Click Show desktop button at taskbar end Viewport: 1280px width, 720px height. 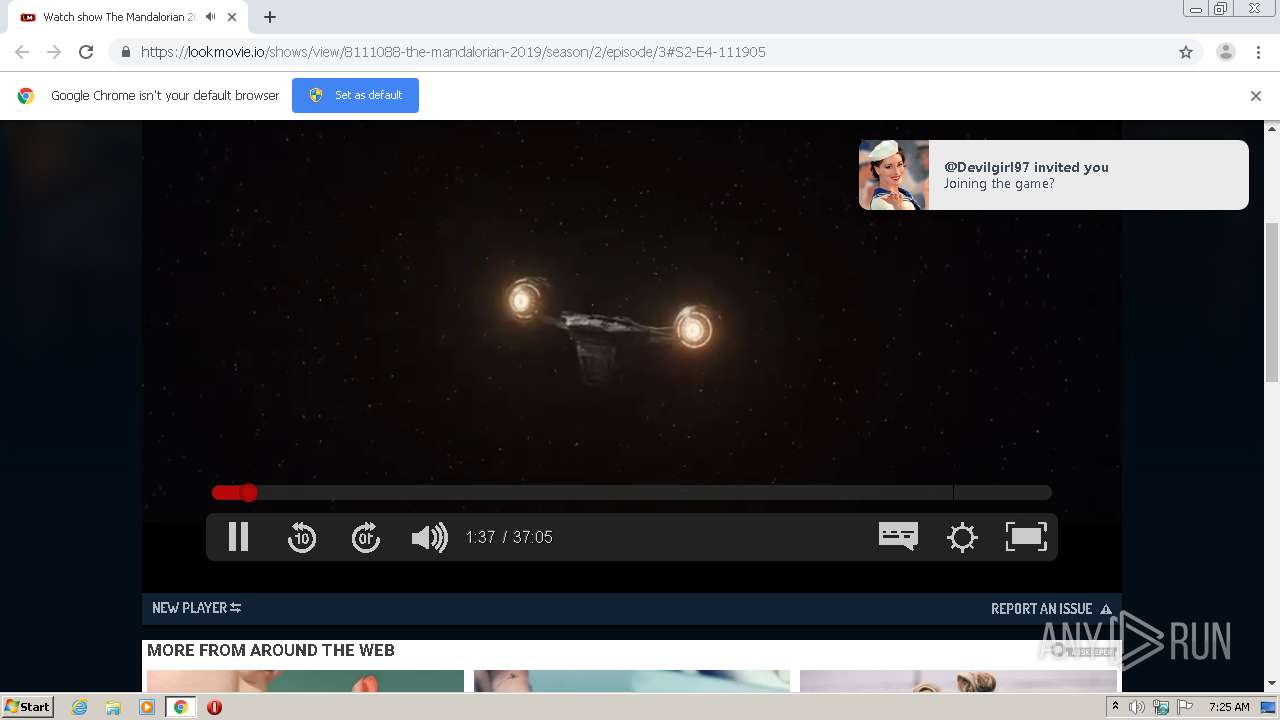(x=1269, y=707)
